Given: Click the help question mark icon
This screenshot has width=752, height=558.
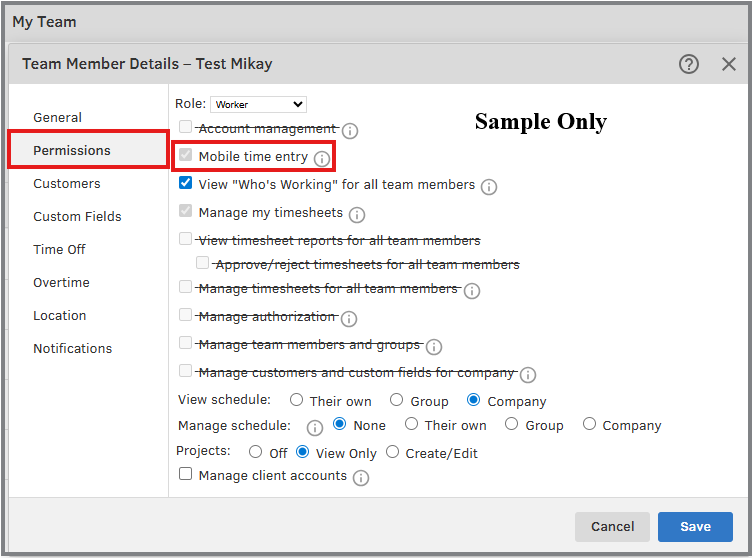Looking at the screenshot, I should (689, 64).
